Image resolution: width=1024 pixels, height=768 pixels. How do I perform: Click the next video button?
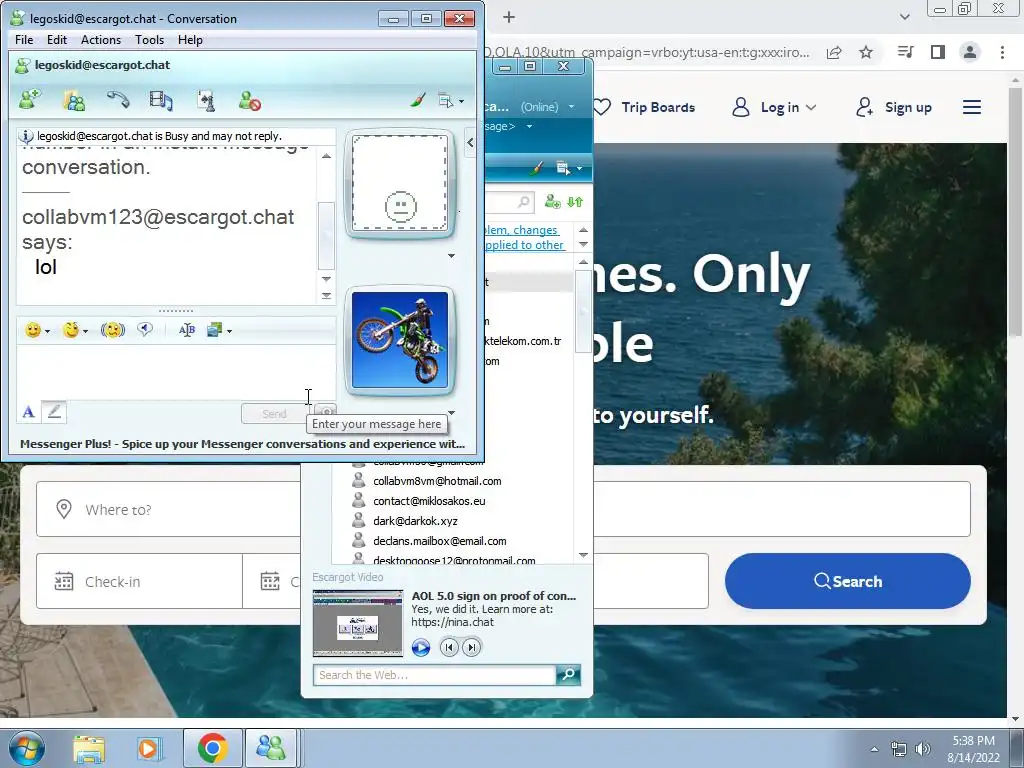(x=472, y=647)
